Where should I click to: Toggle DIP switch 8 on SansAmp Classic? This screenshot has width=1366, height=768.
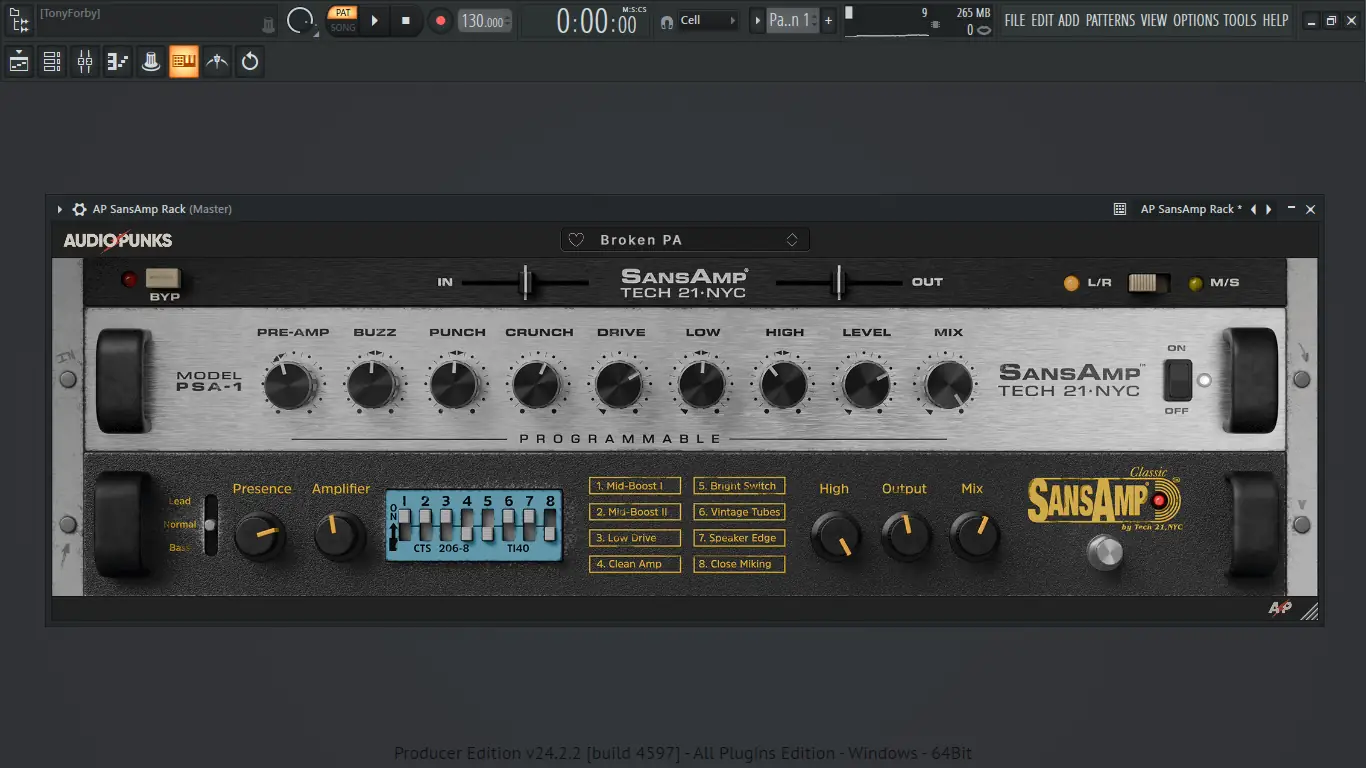coord(550,523)
